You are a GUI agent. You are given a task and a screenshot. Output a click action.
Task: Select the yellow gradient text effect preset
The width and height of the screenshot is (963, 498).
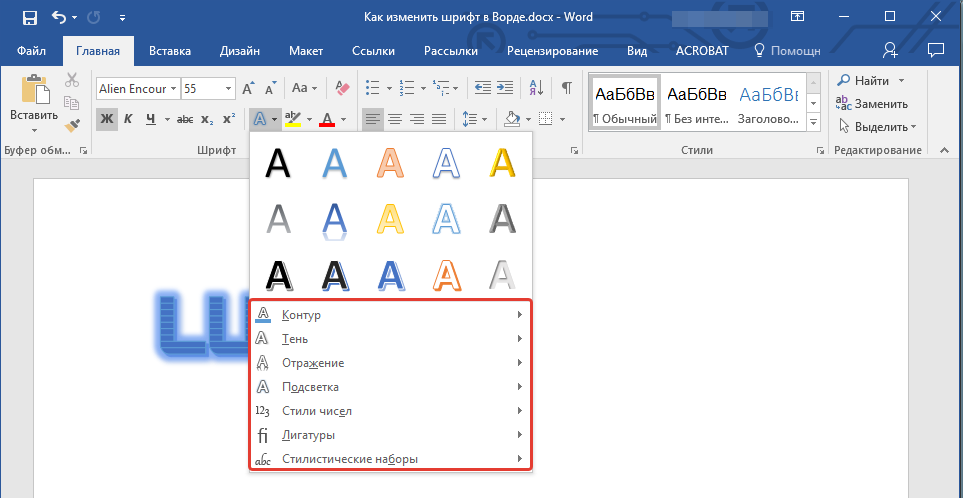point(503,162)
